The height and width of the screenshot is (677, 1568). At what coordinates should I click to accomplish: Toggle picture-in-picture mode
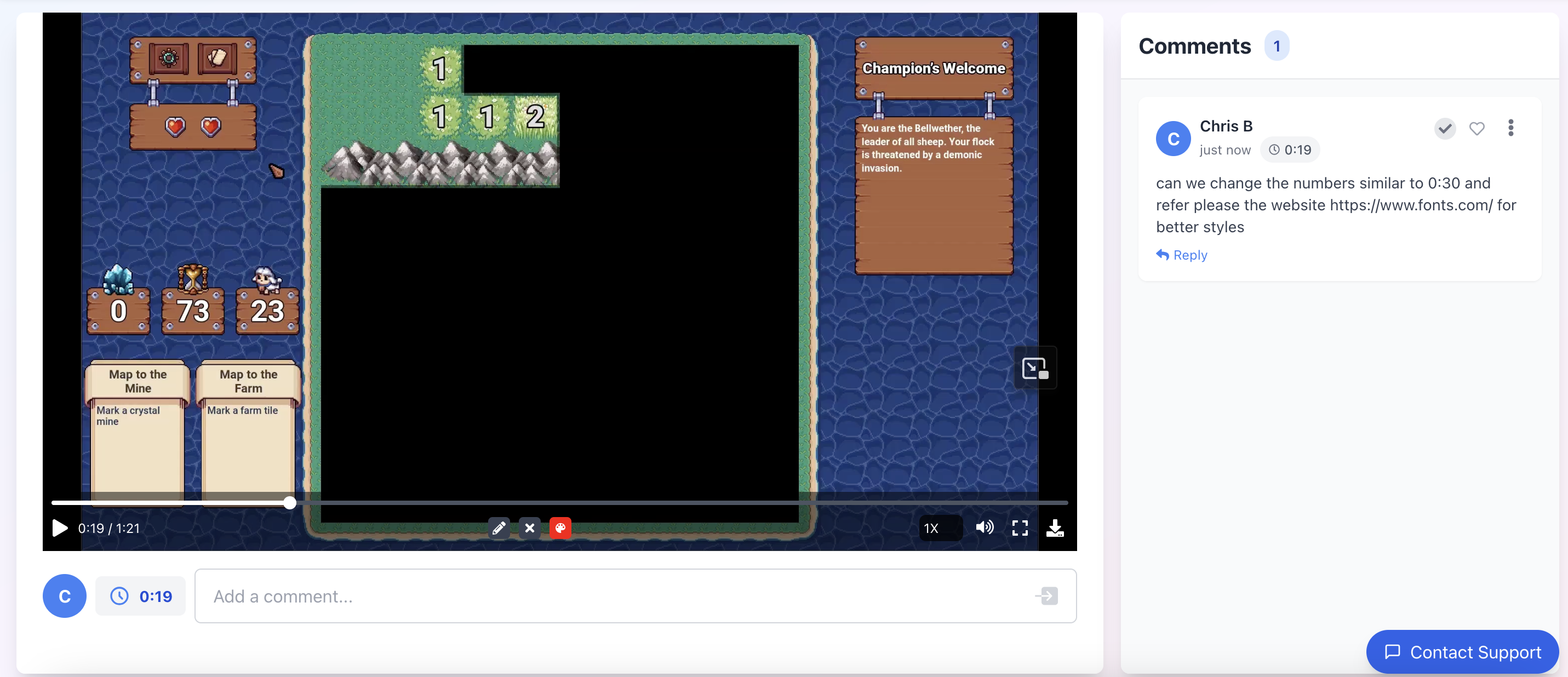pos(1035,368)
